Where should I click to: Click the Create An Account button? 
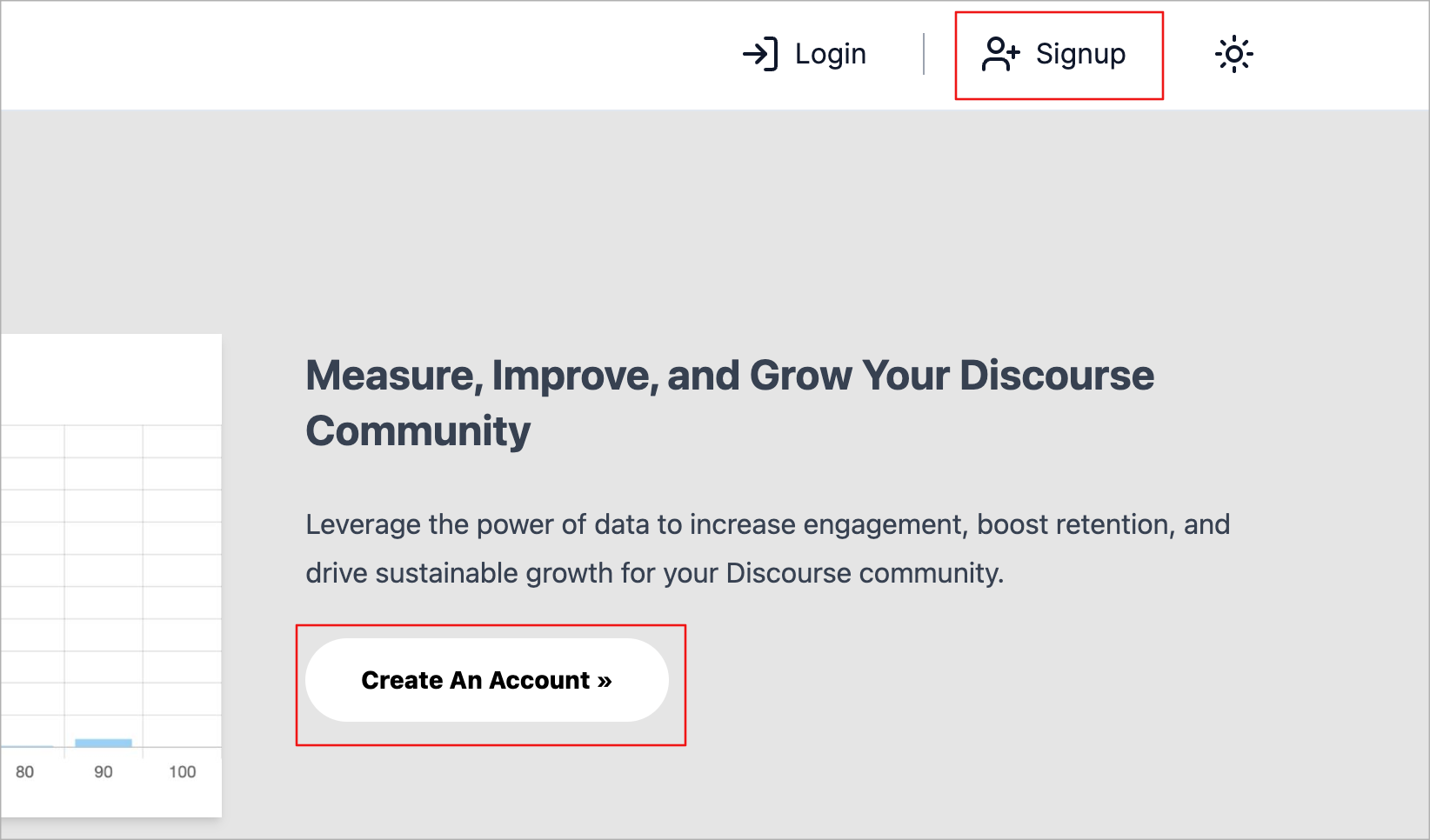click(x=487, y=680)
